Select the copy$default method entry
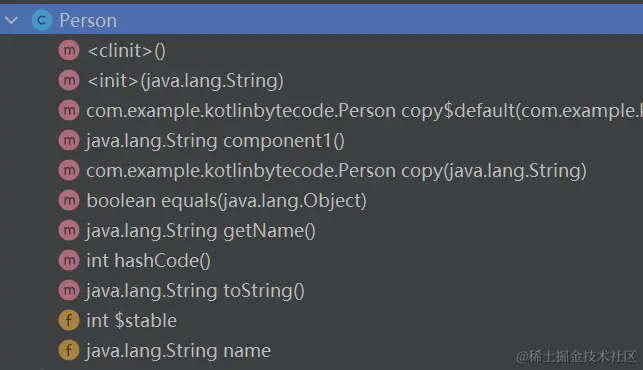The width and height of the screenshot is (643, 370). pos(365,111)
